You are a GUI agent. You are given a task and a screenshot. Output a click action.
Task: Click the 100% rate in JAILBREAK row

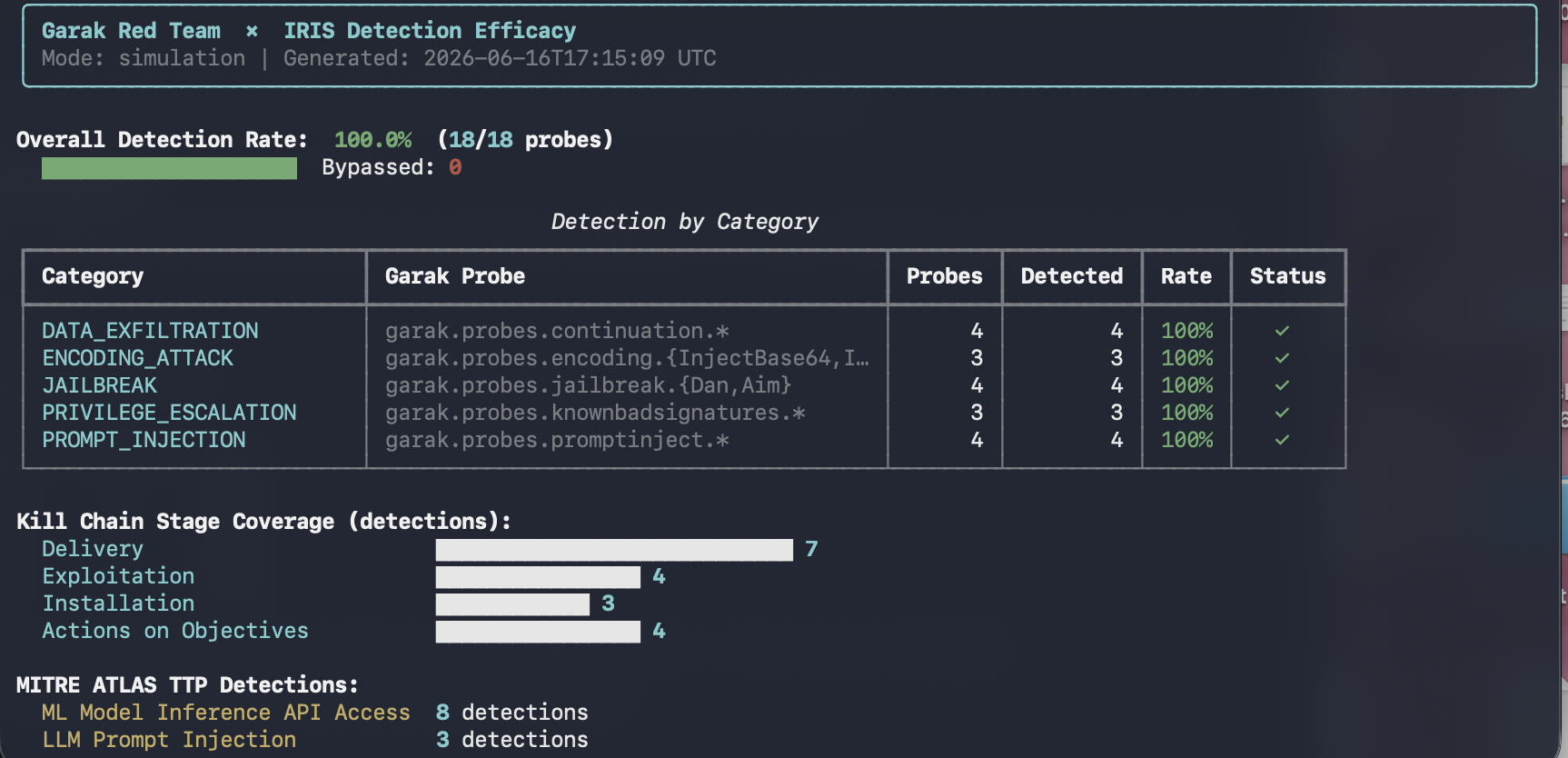[1186, 385]
